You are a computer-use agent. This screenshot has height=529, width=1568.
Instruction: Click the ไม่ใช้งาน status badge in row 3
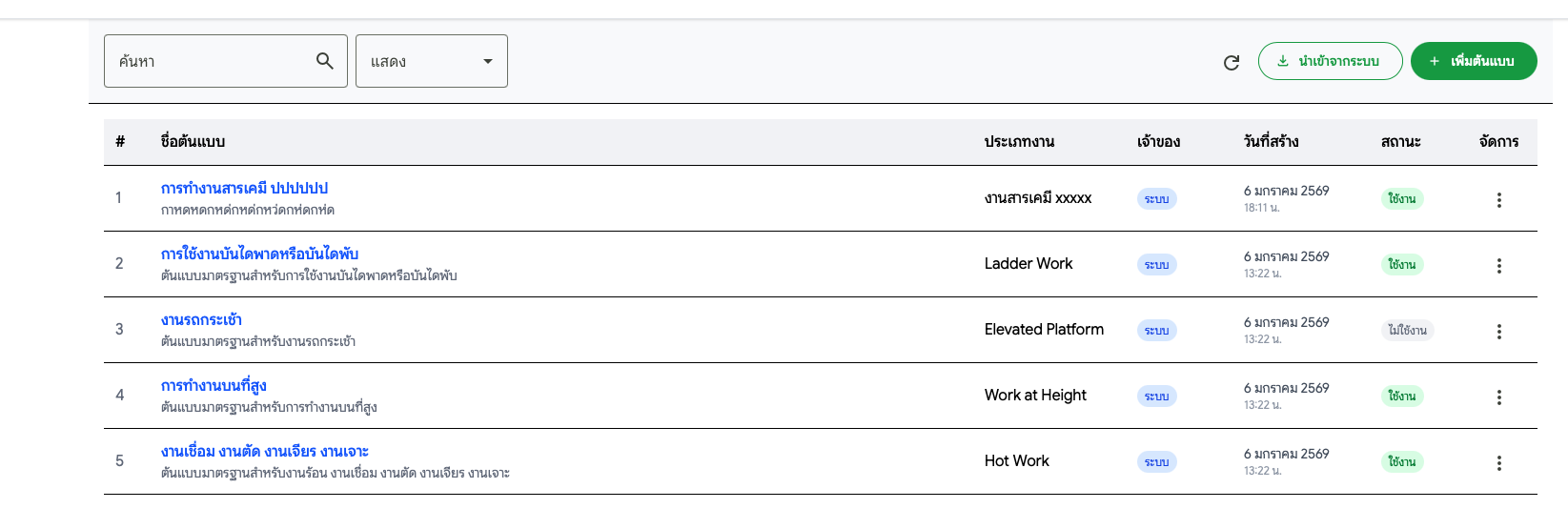pos(1407,331)
